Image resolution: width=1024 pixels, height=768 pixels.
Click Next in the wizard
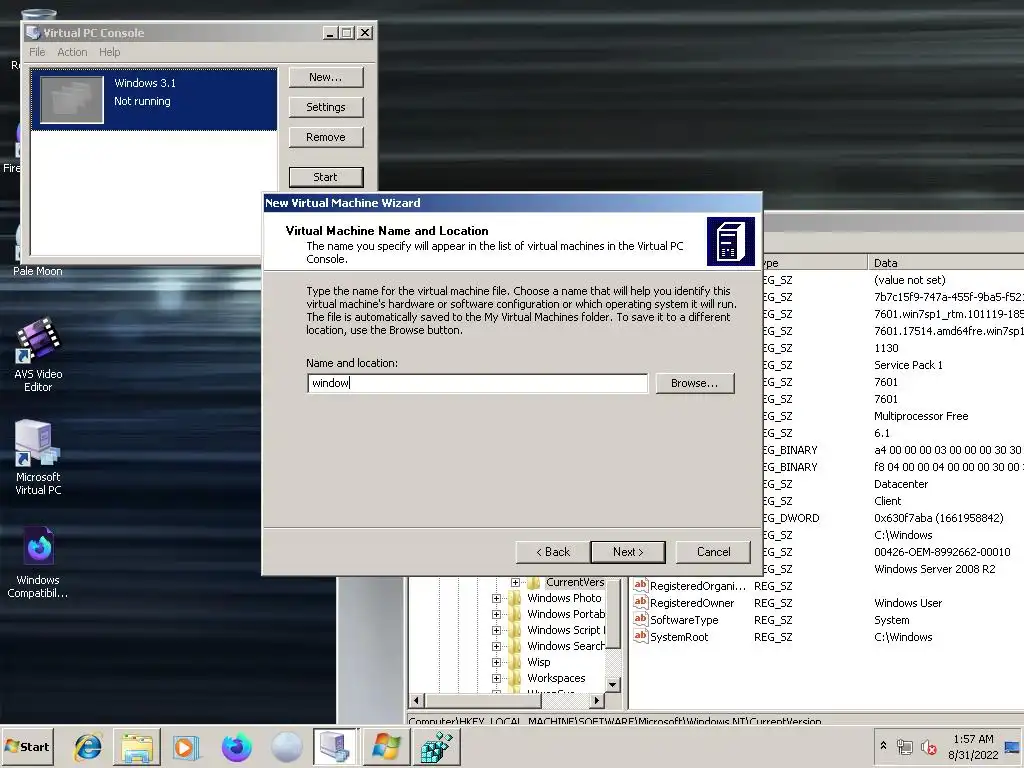(x=628, y=552)
